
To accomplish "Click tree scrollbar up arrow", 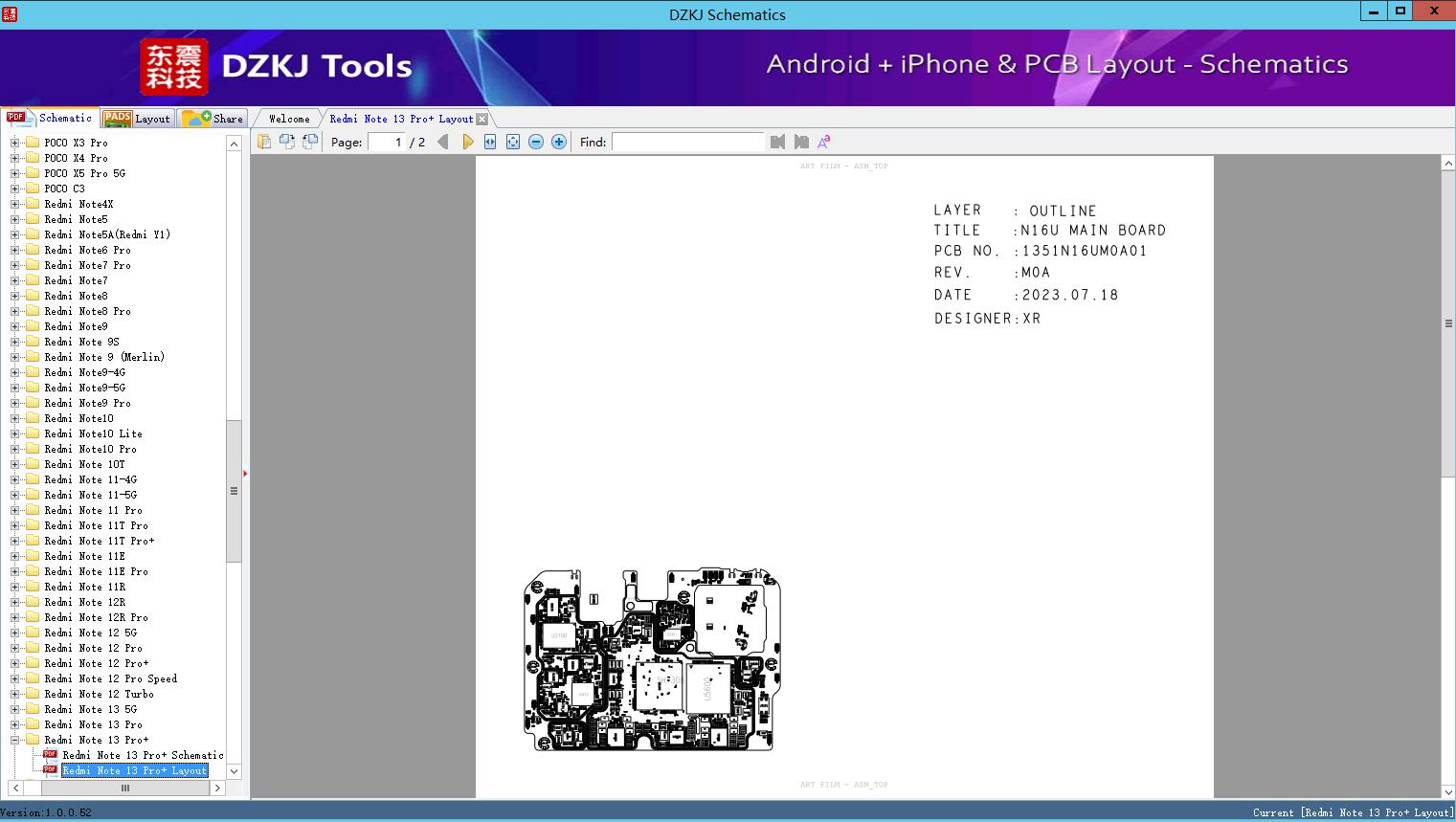I will click(234, 144).
